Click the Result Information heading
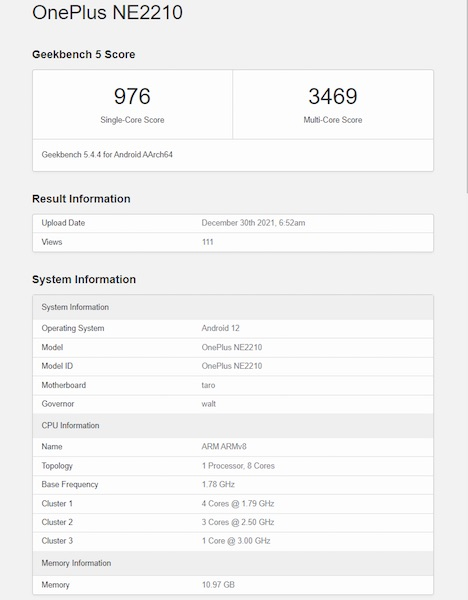 tap(81, 199)
